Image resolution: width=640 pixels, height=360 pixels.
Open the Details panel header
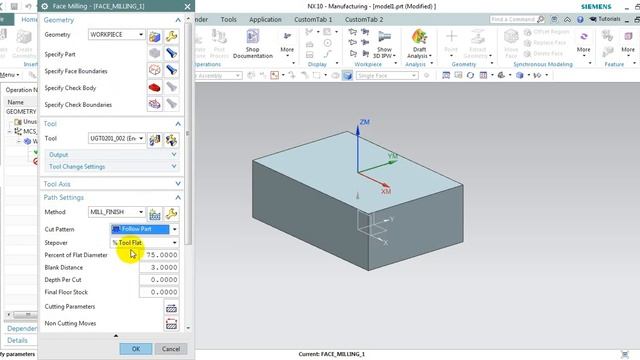[18, 340]
